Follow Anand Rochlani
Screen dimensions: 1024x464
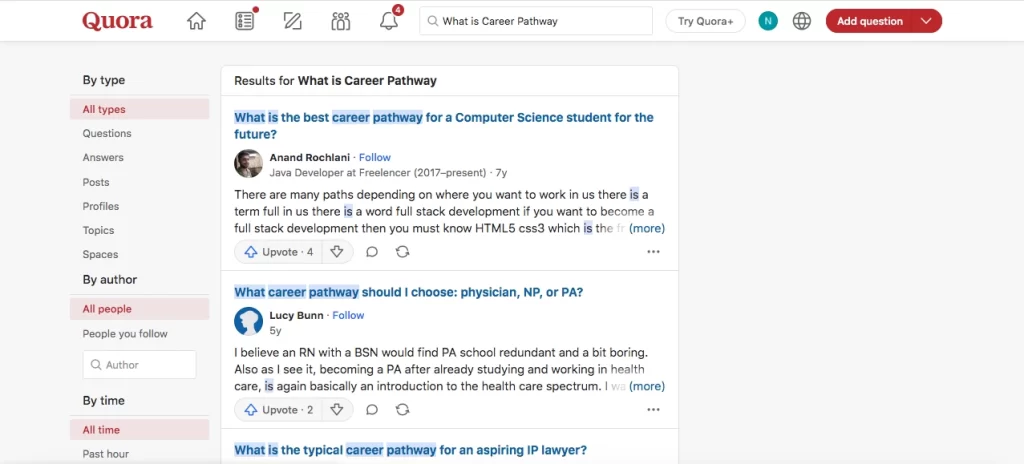pos(375,157)
